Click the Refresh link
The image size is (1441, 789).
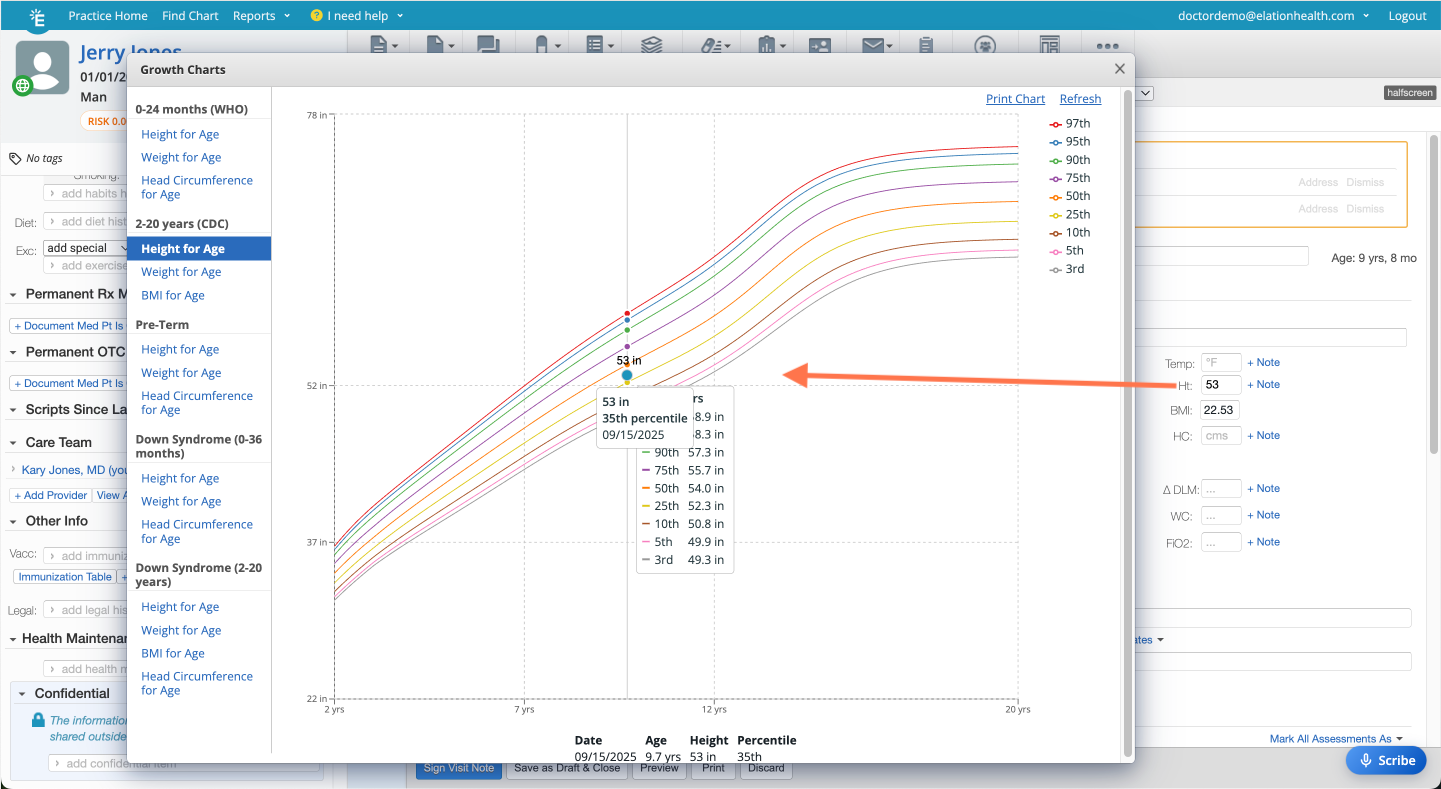click(1080, 99)
